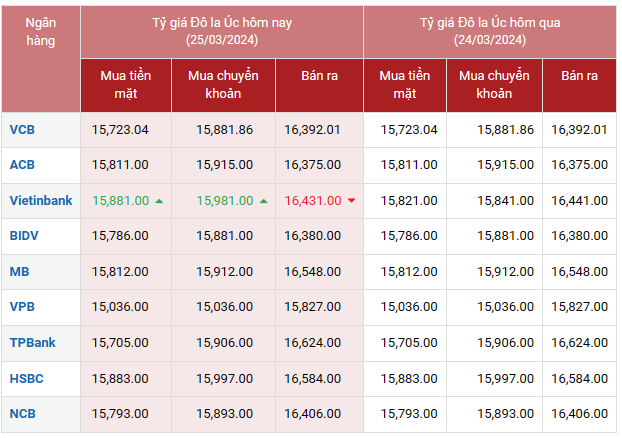Select the Vietinbank bank link

tap(41, 201)
